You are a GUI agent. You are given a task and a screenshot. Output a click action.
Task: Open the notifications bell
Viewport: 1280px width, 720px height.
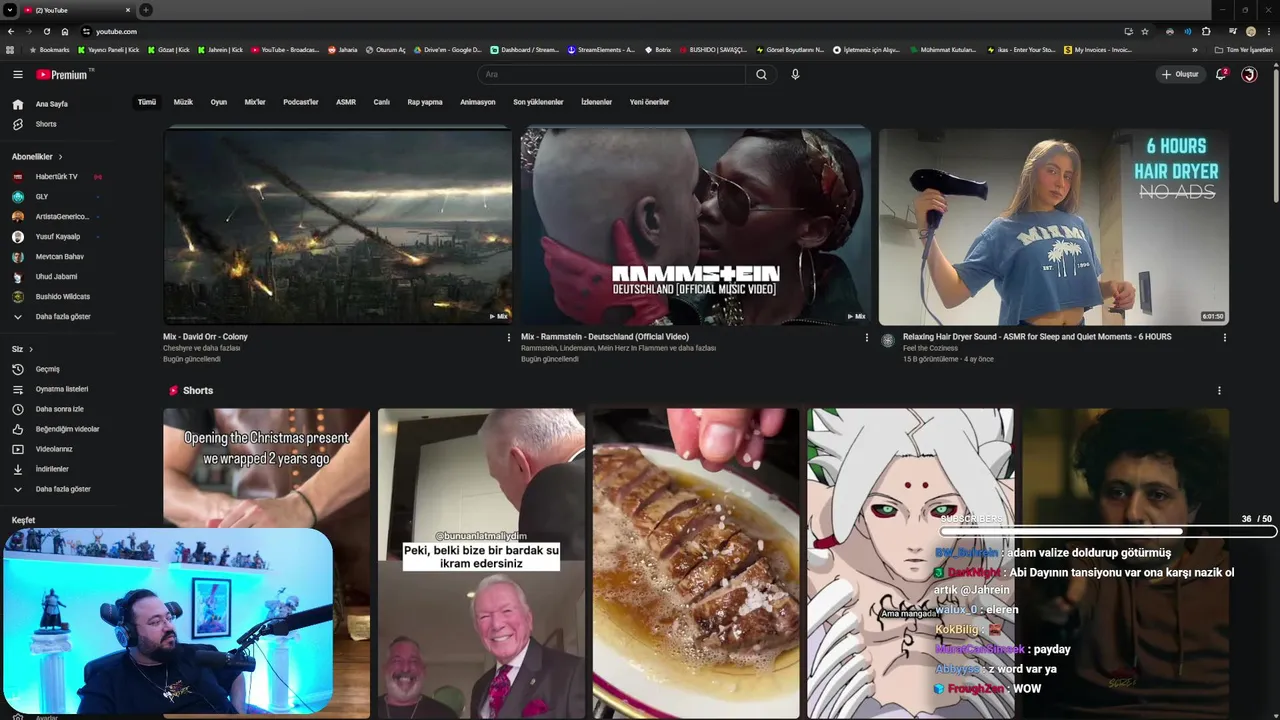(1221, 74)
